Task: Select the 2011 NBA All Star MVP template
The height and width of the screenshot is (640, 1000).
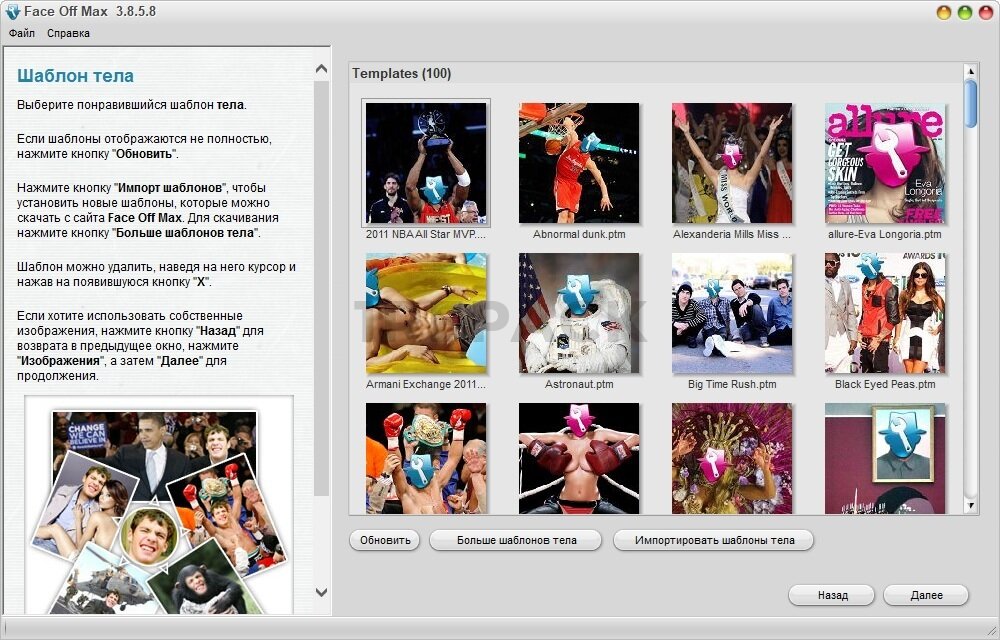Action: tap(426, 163)
